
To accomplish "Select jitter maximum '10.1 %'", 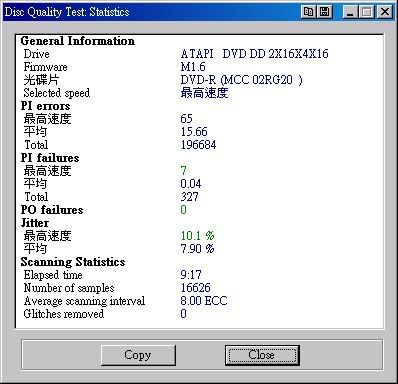I will tap(197, 236).
